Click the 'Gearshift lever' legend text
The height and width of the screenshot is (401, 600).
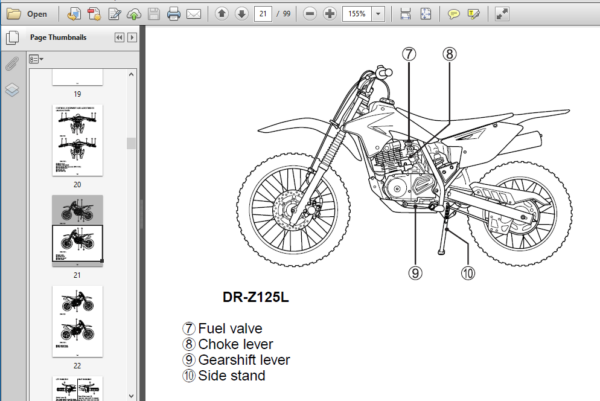244,360
